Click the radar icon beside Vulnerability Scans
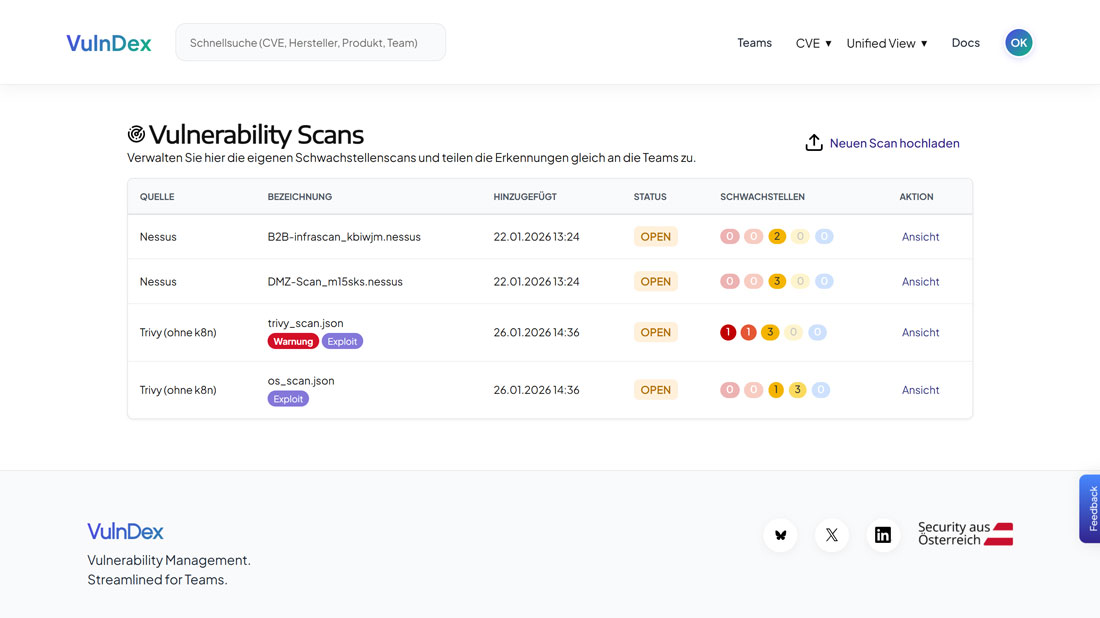 pyautogui.click(x=136, y=134)
